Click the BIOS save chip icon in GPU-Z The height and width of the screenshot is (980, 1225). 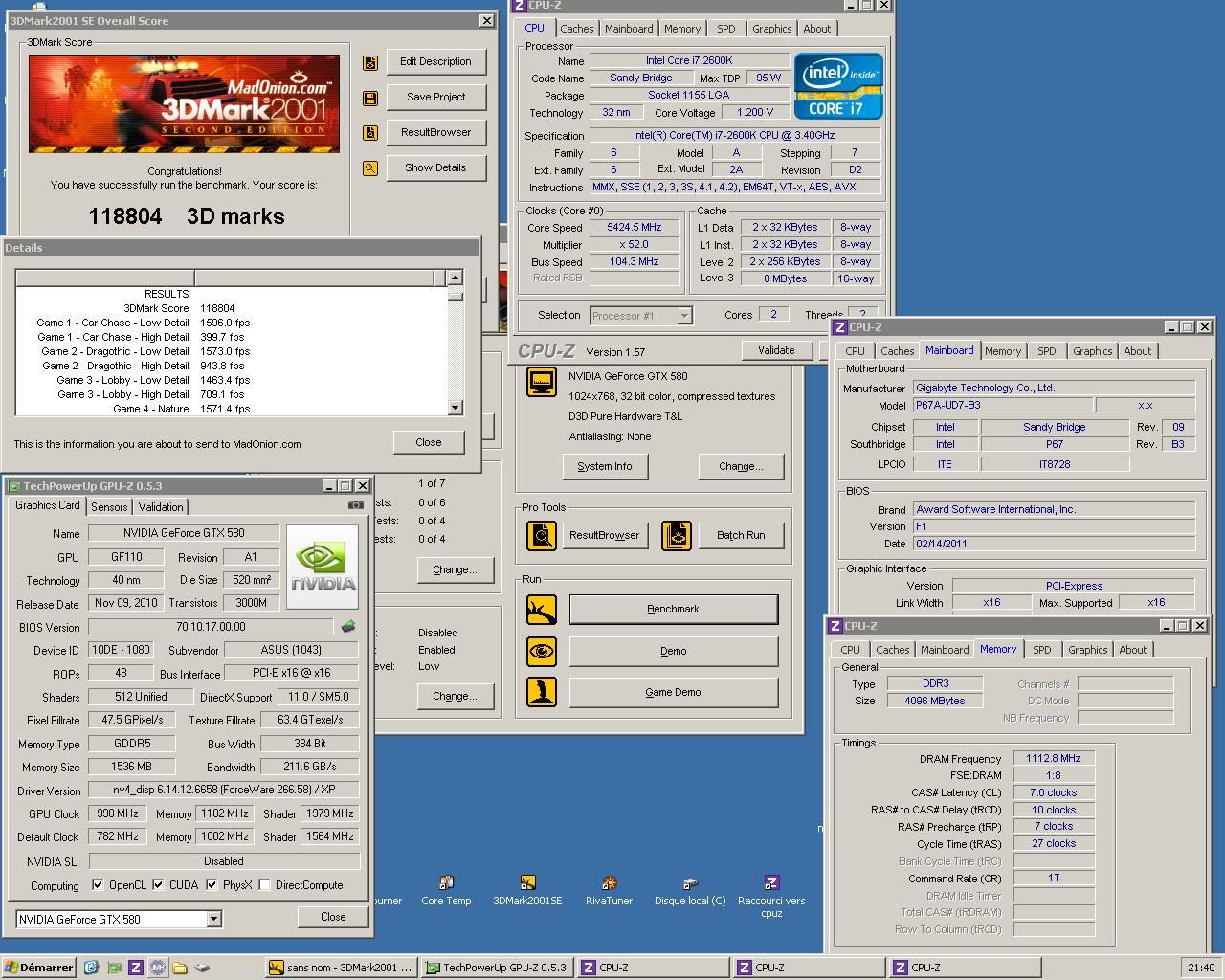pos(348,627)
